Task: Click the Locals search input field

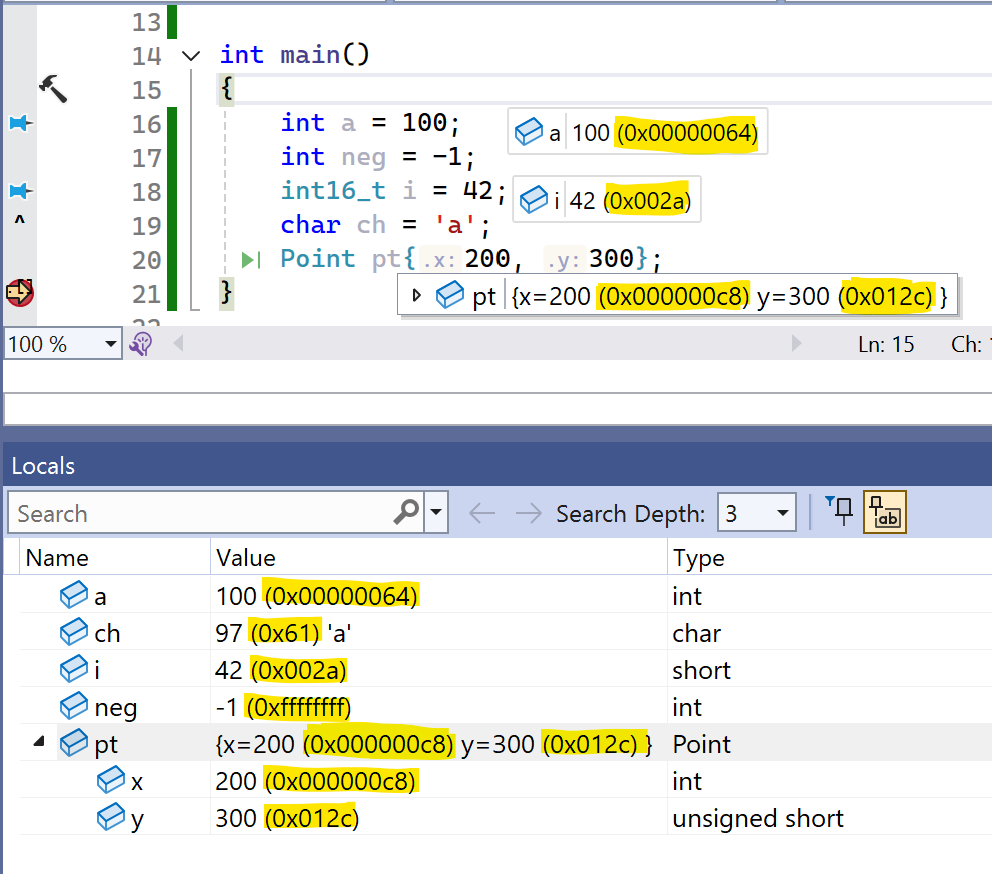Action: pos(201,513)
